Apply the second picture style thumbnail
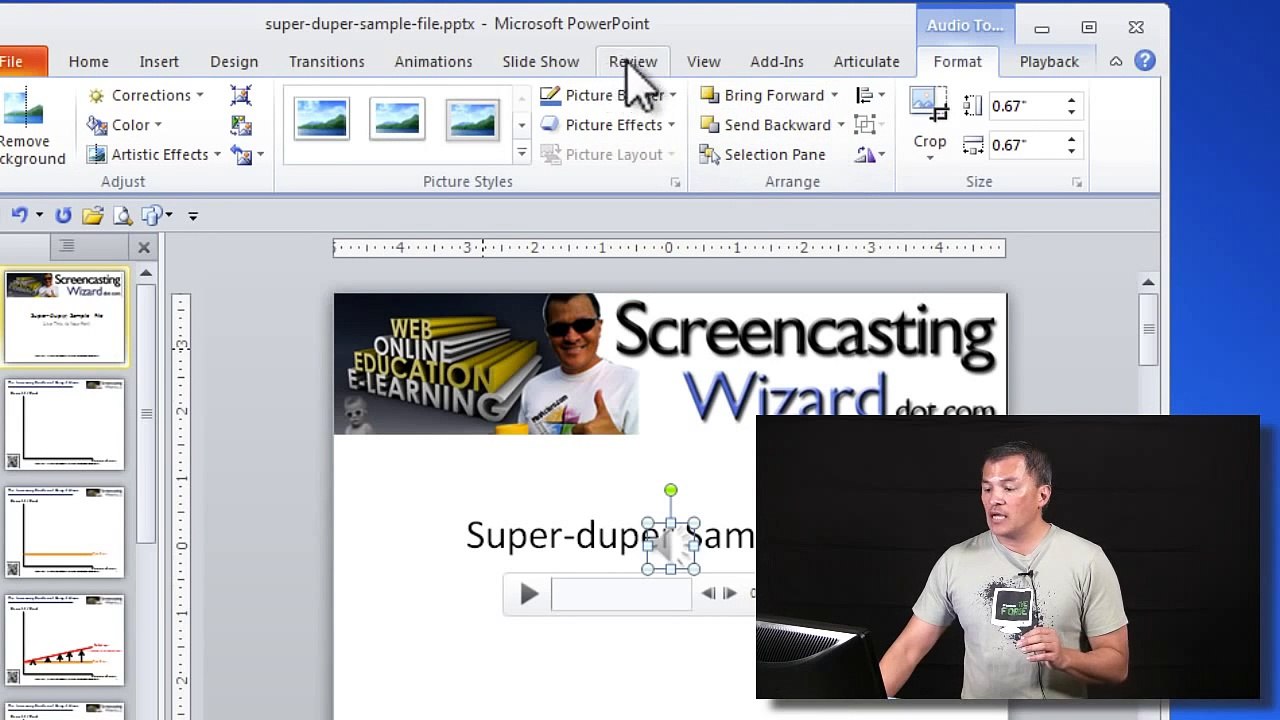Screen dimensions: 1280x720 click(x=396, y=119)
